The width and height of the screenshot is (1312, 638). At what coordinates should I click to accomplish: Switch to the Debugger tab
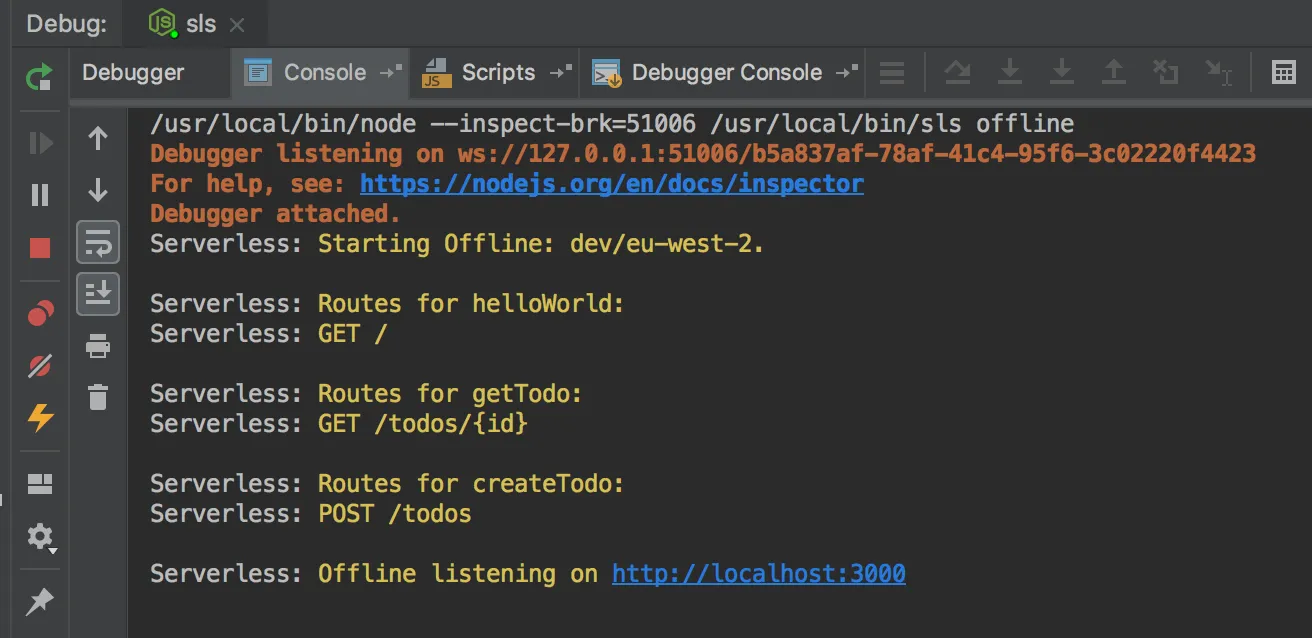pyautogui.click(x=133, y=72)
